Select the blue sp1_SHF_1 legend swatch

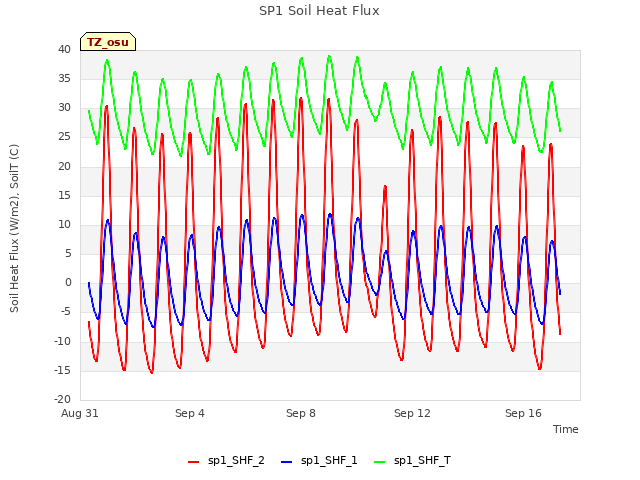coord(287,462)
